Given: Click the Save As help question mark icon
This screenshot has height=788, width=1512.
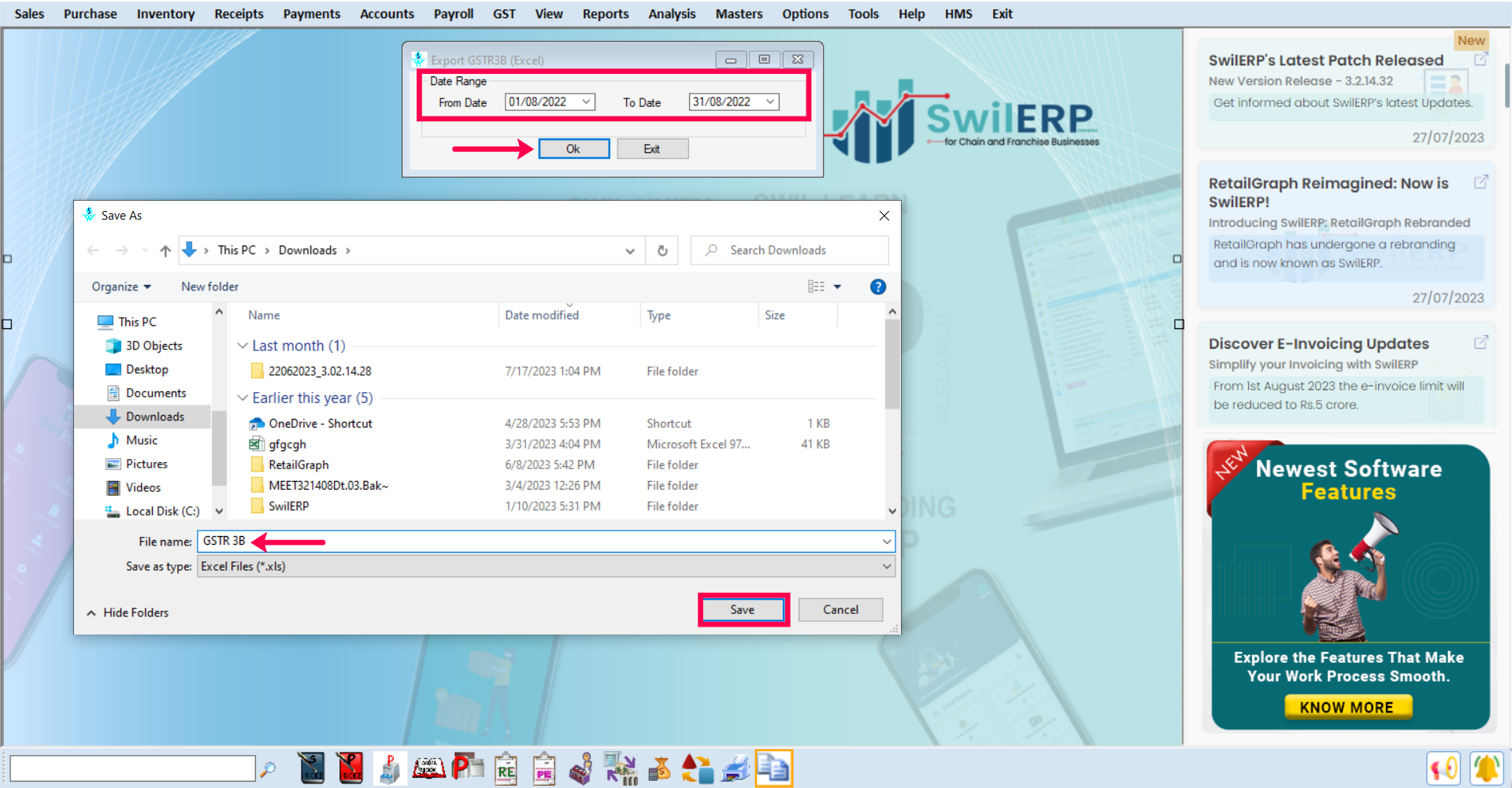Looking at the screenshot, I should tap(878, 287).
